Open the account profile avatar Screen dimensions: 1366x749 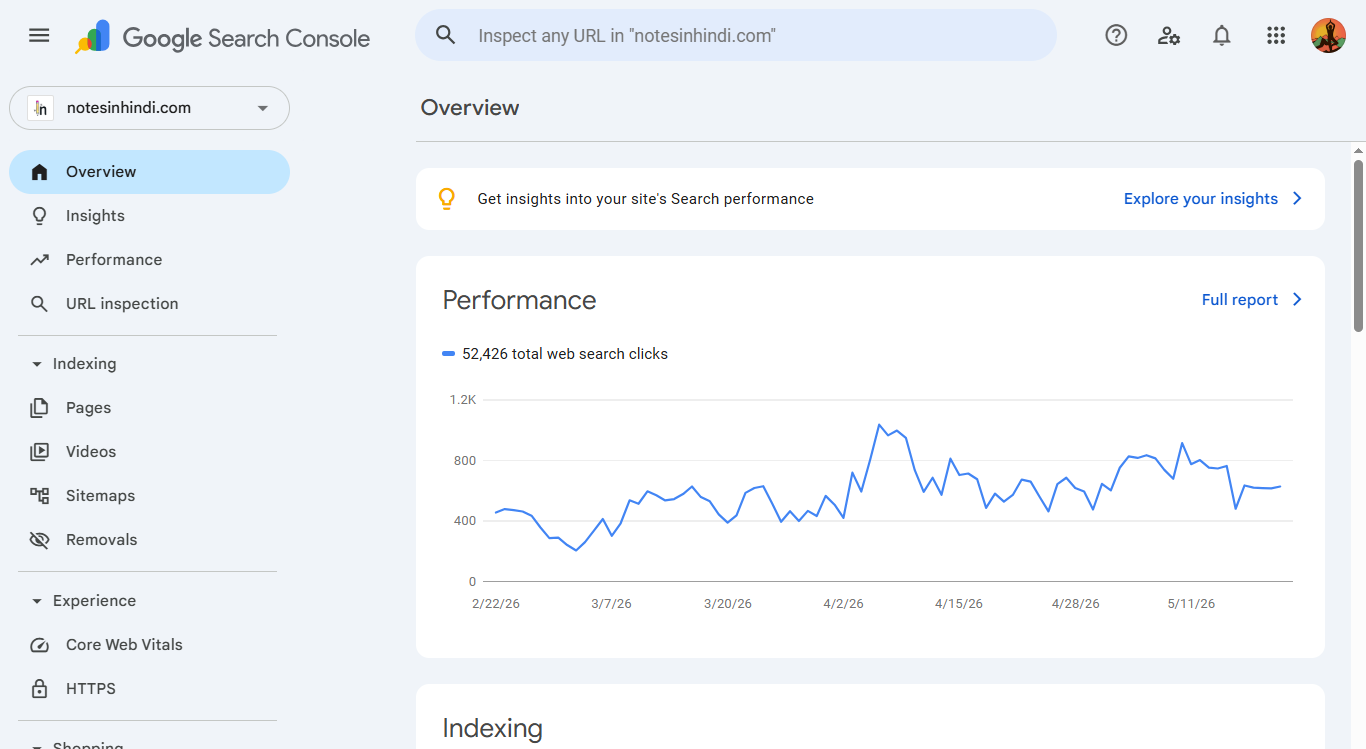[x=1328, y=35]
